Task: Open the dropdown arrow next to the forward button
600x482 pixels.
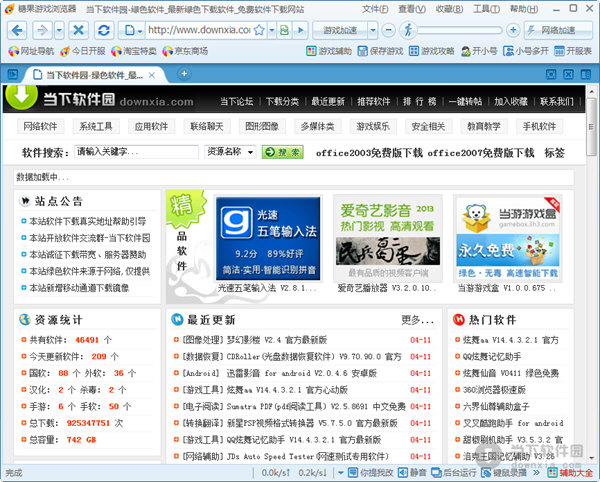Action: pyautogui.click(x=59, y=30)
